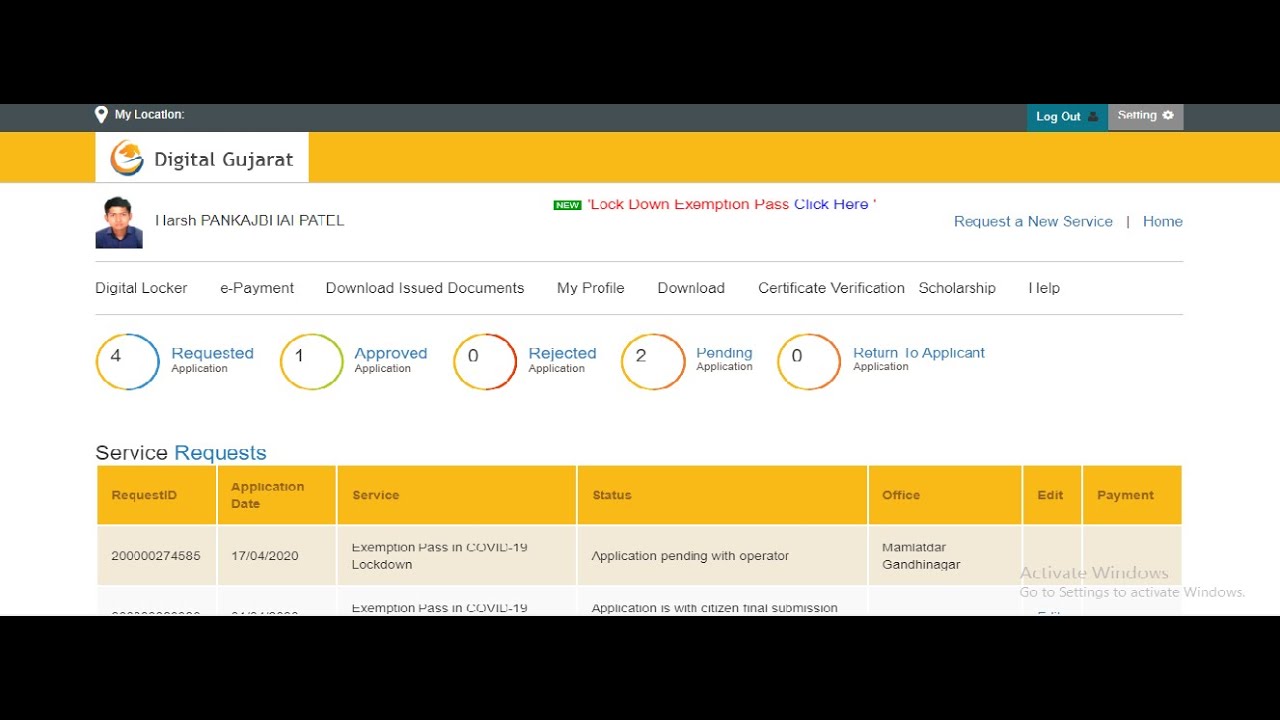The width and height of the screenshot is (1280, 720).
Task: Click the Return To Applicant count circle
Action: click(809, 362)
